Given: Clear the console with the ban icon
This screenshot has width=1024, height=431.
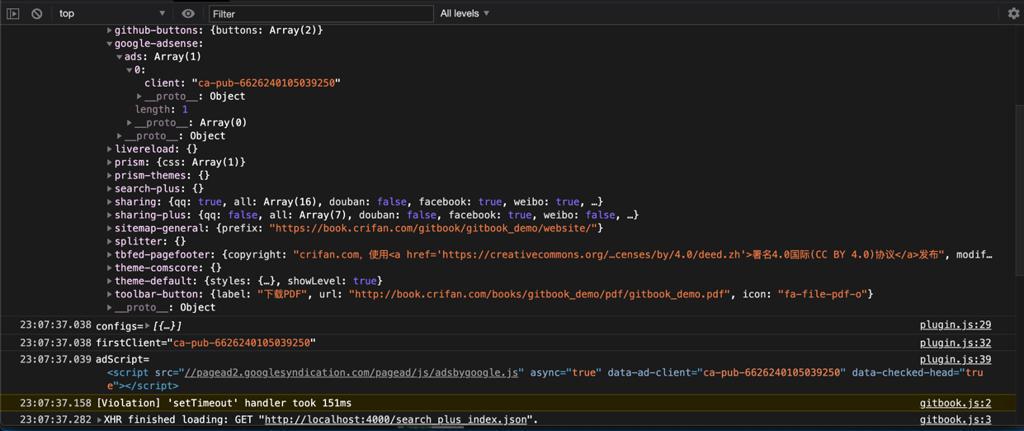Looking at the screenshot, I should [x=37, y=13].
